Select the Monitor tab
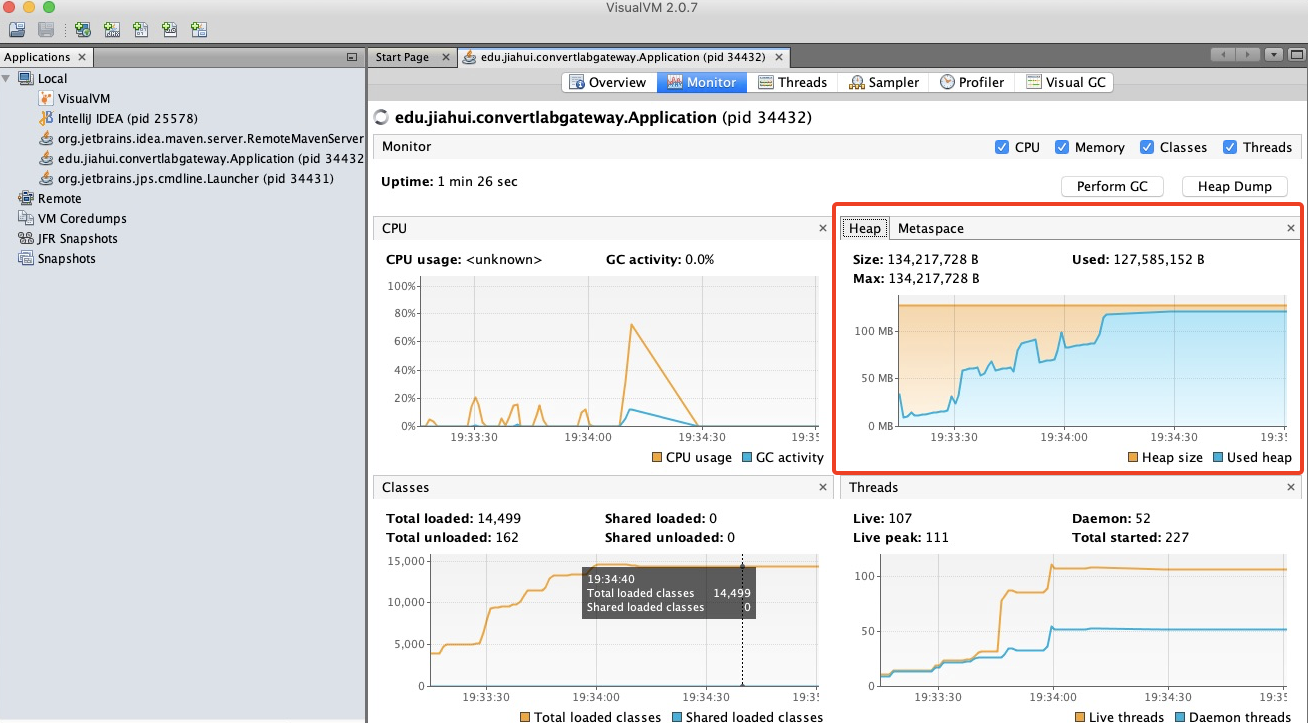 click(x=700, y=82)
